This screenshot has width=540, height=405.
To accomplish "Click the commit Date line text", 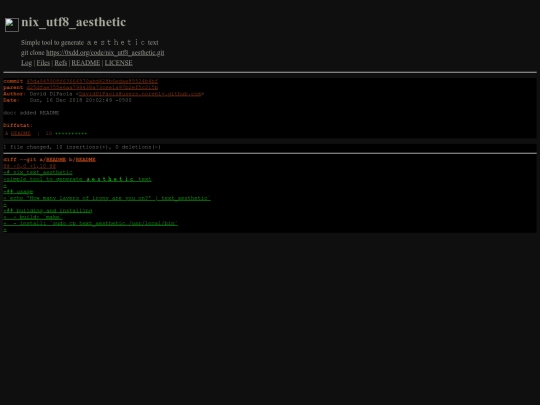I will click(68, 100).
